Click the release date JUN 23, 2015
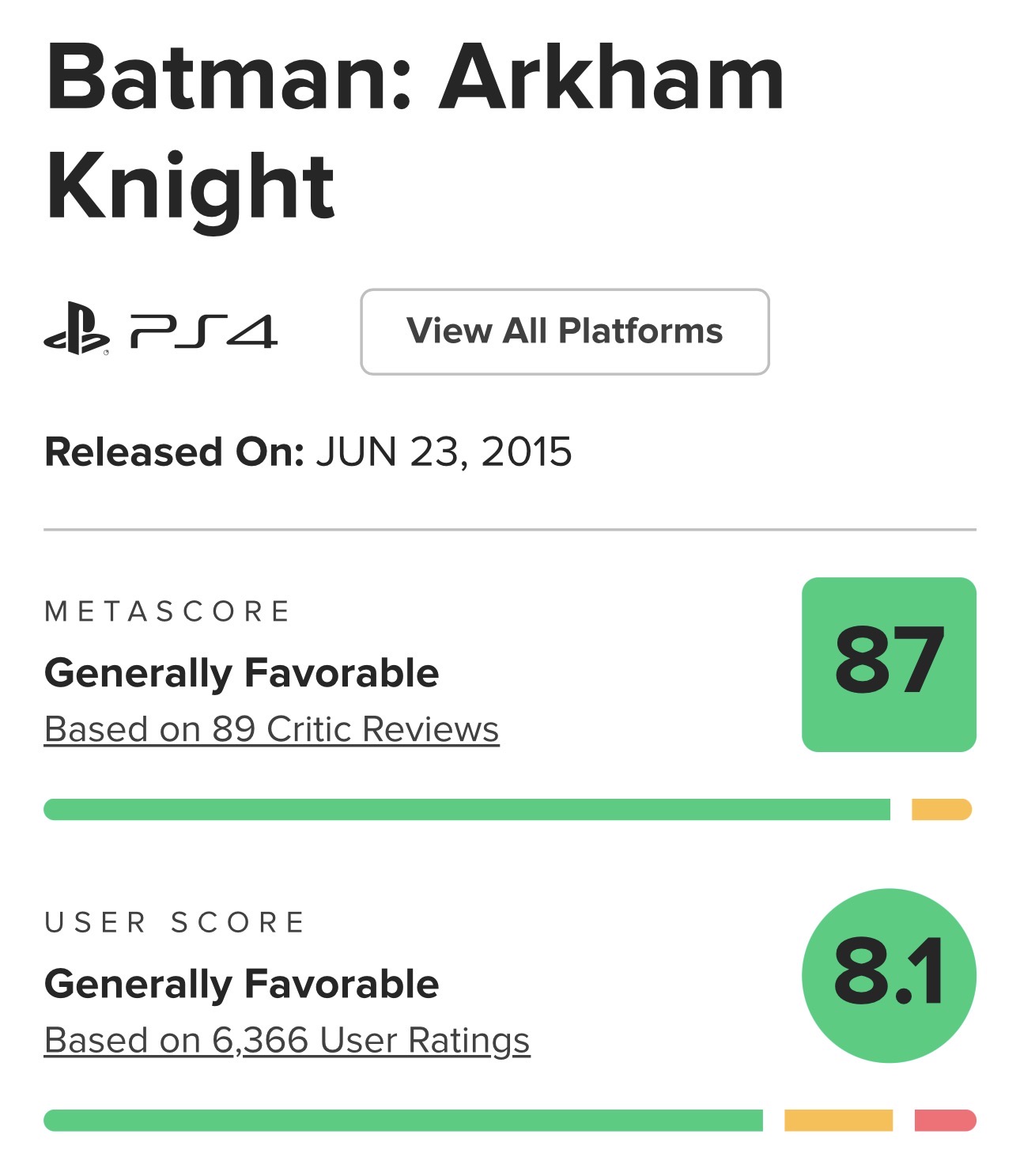Viewport: 1020px width, 1176px height. coord(444,452)
